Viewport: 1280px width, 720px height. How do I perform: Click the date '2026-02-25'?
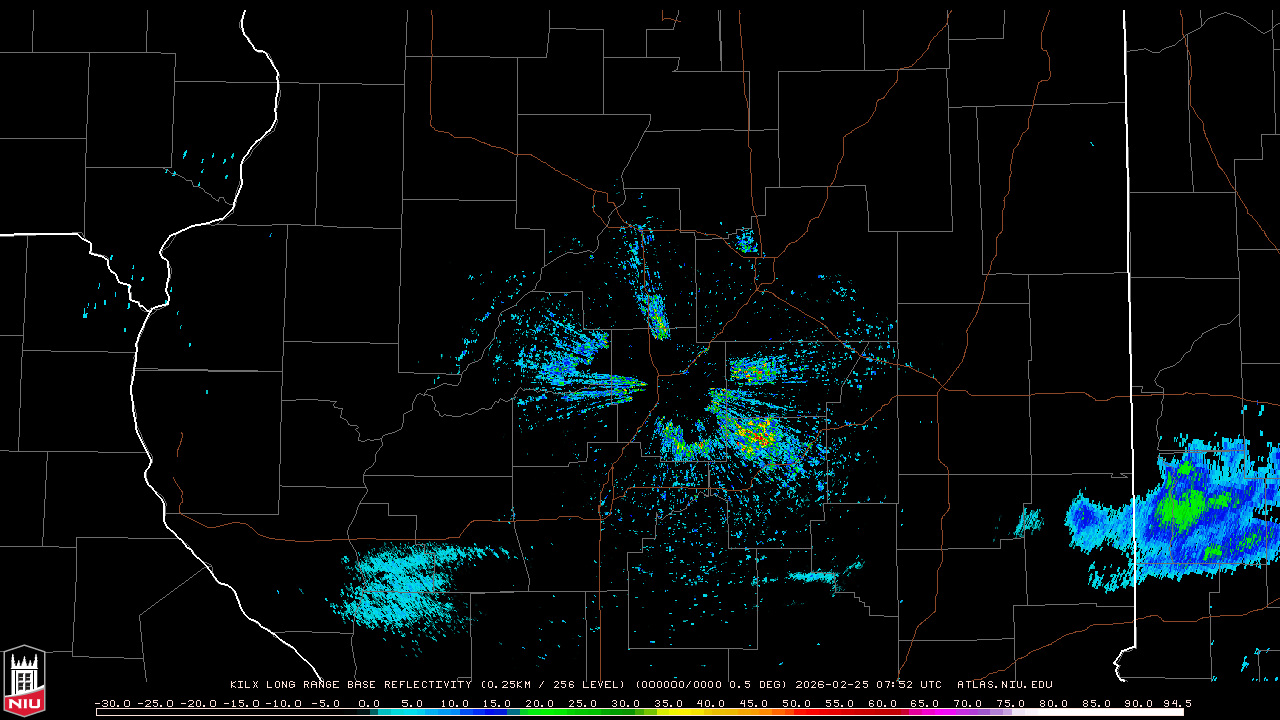pos(832,685)
